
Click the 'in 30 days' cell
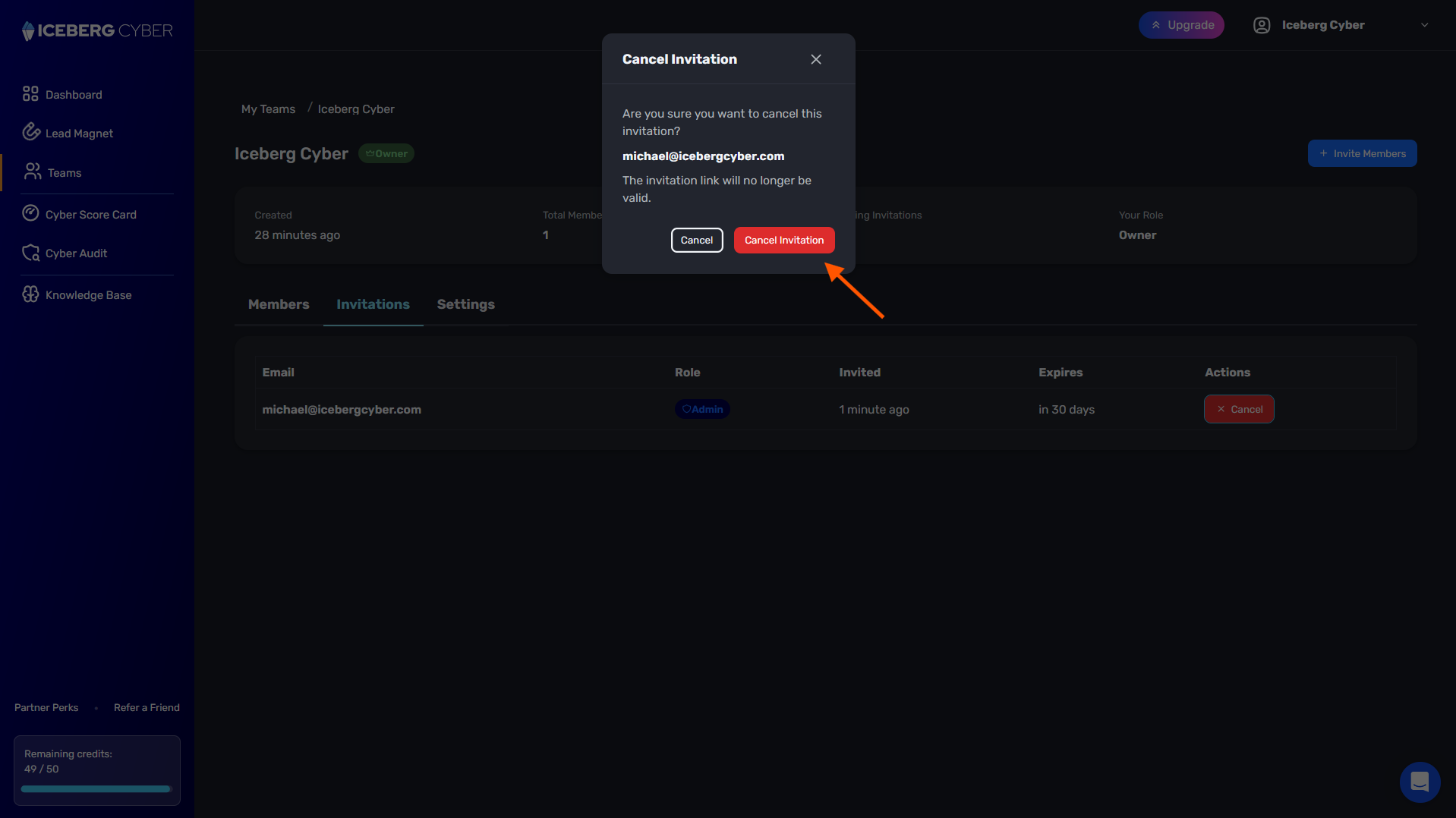click(1067, 410)
